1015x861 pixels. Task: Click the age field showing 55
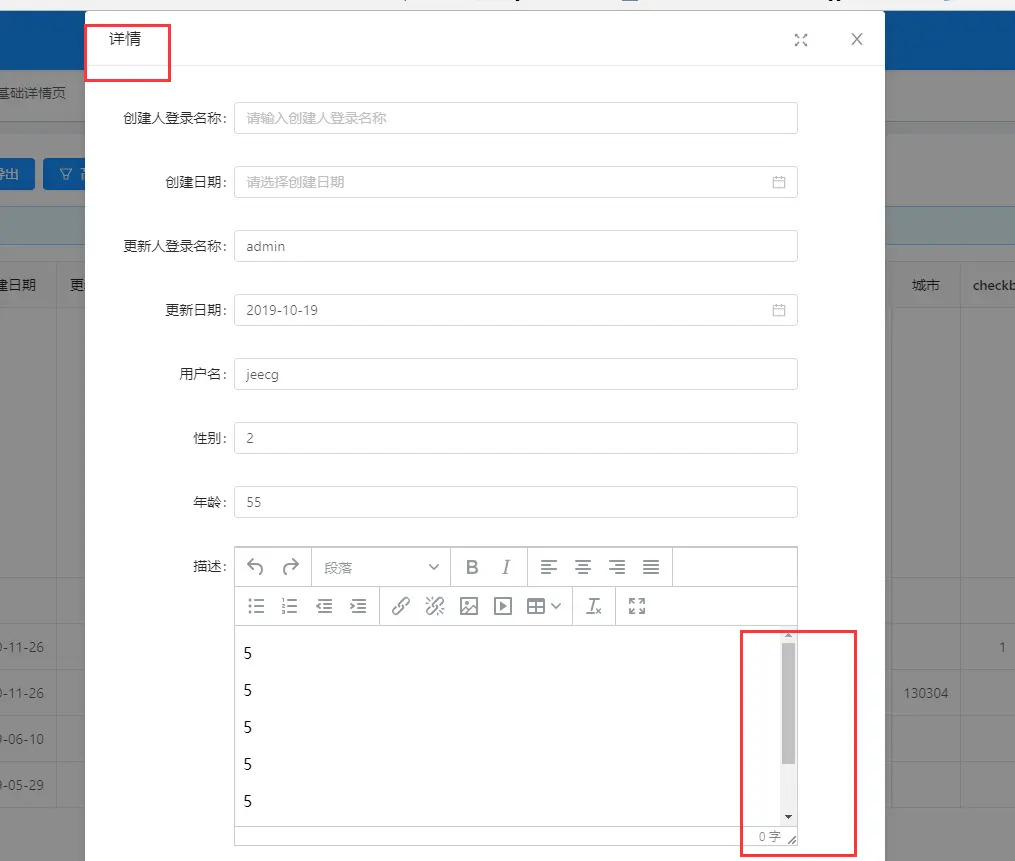[x=515, y=502]
